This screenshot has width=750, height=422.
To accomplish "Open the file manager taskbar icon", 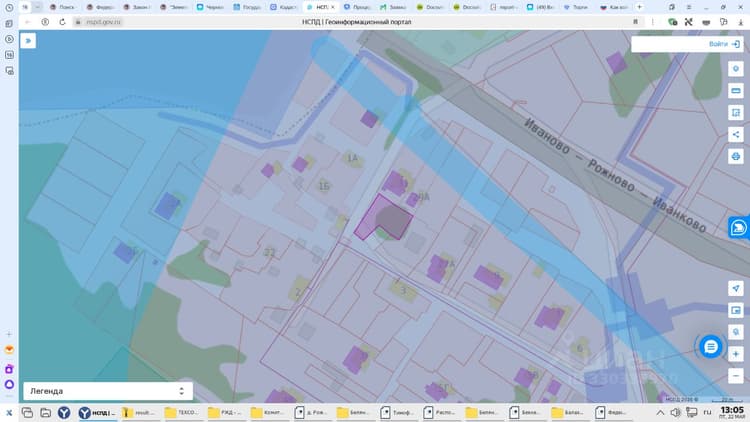I will pos(45,412).
